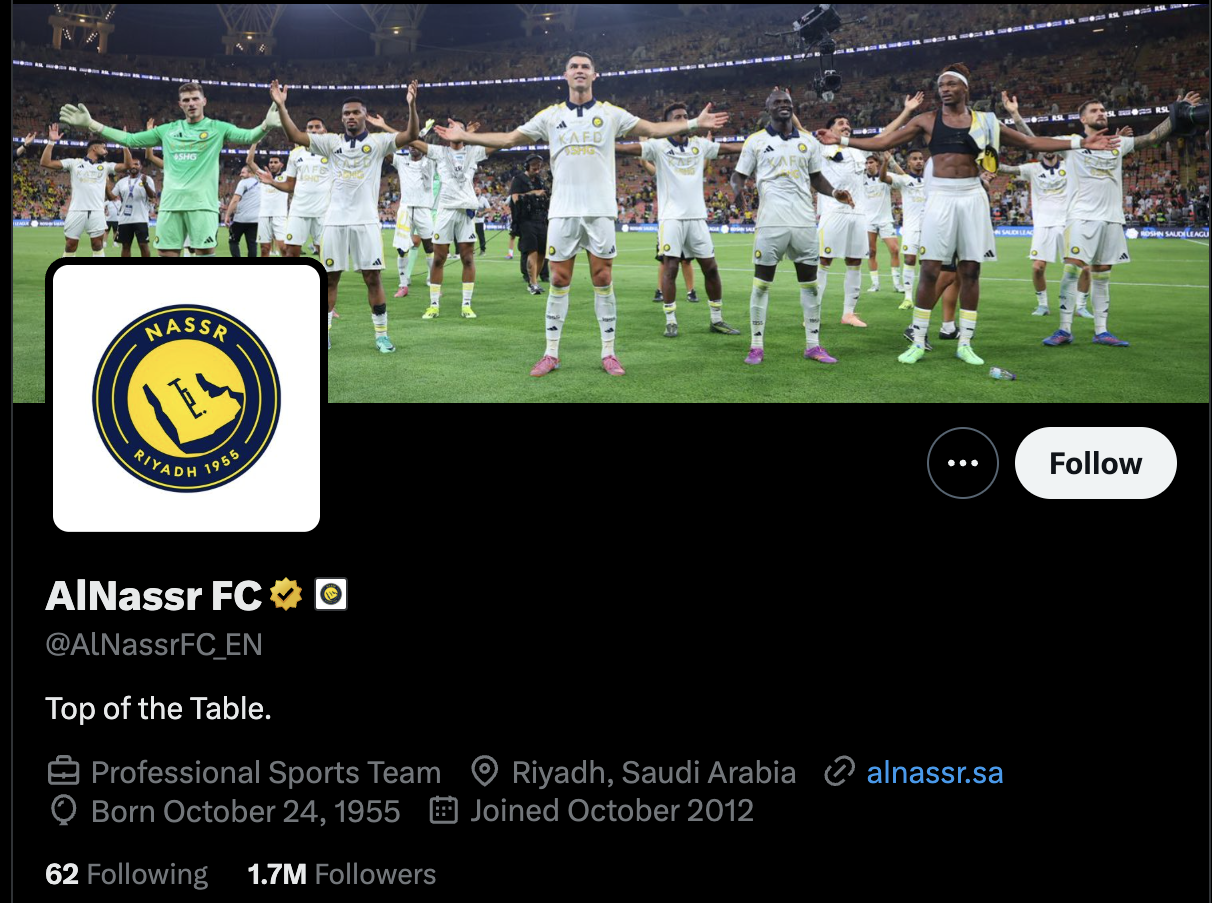This screenshot has width=1212, height=903.
Task: Open the three-dot more options menu
Action: tap(962, 463)
